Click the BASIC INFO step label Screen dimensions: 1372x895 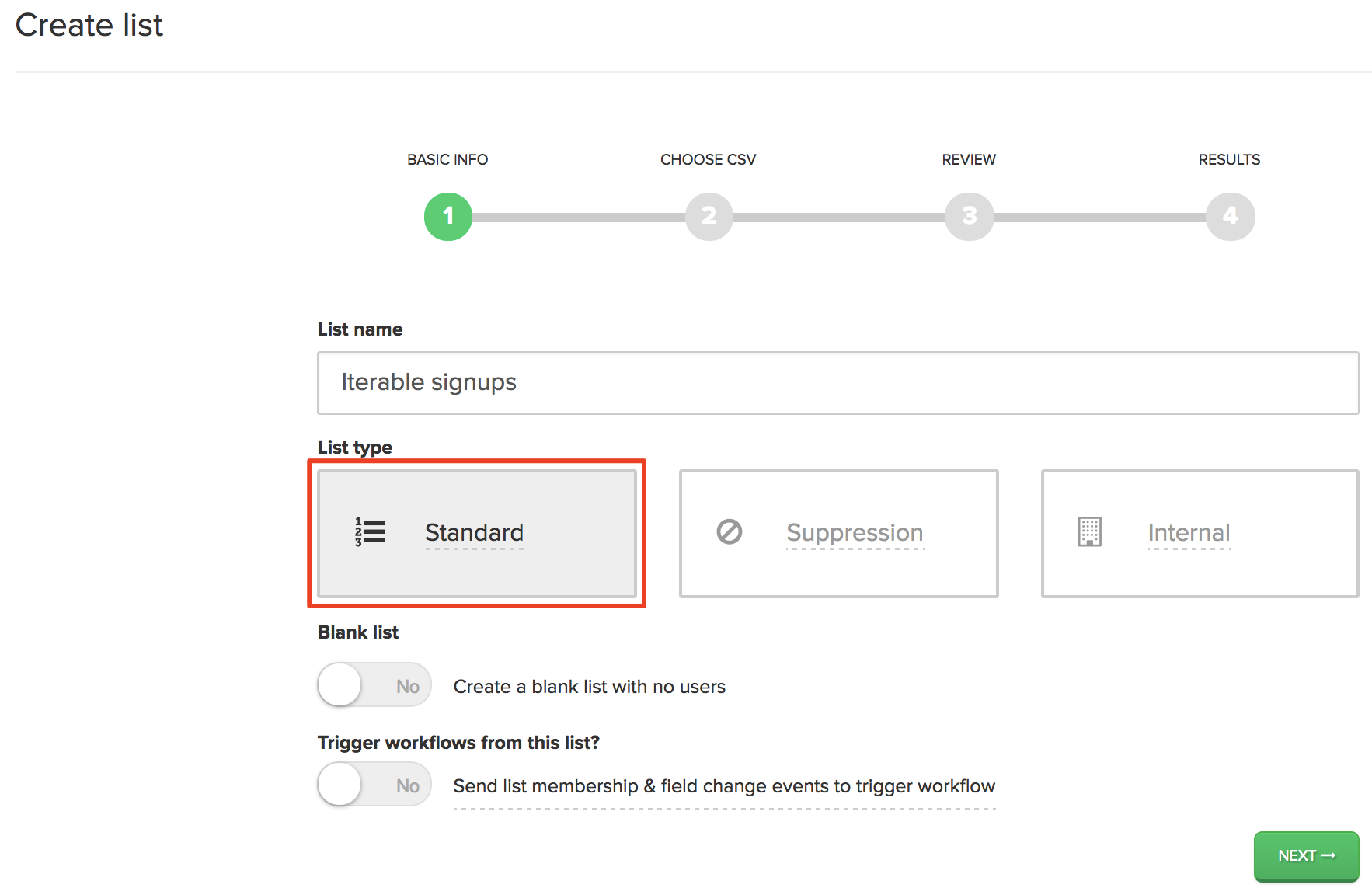447,159
